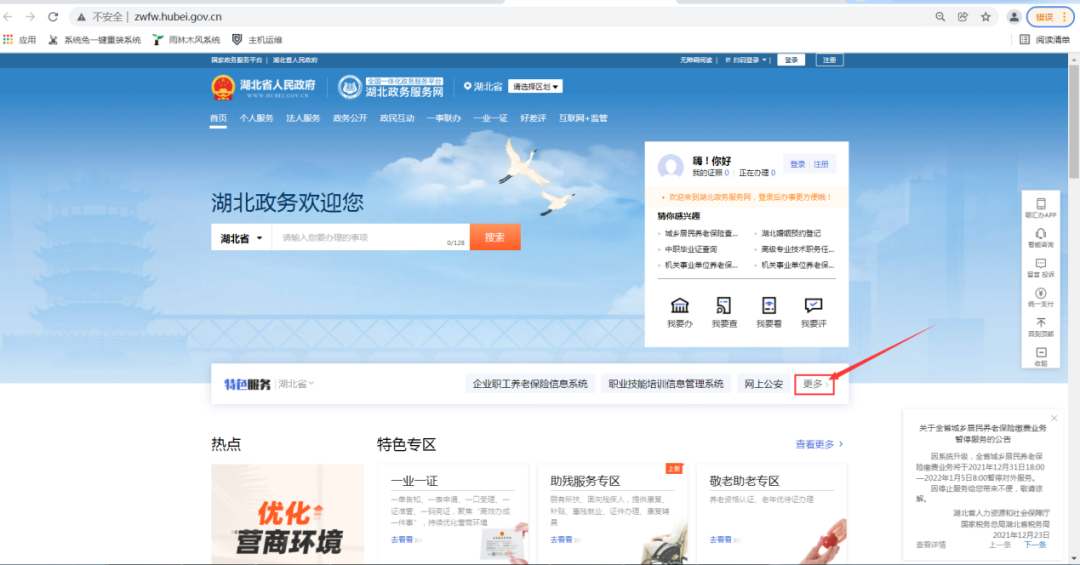Click the 回到顶部 back-to-top arrow icon
The image size is (1080, 565).
[1040, 323]
